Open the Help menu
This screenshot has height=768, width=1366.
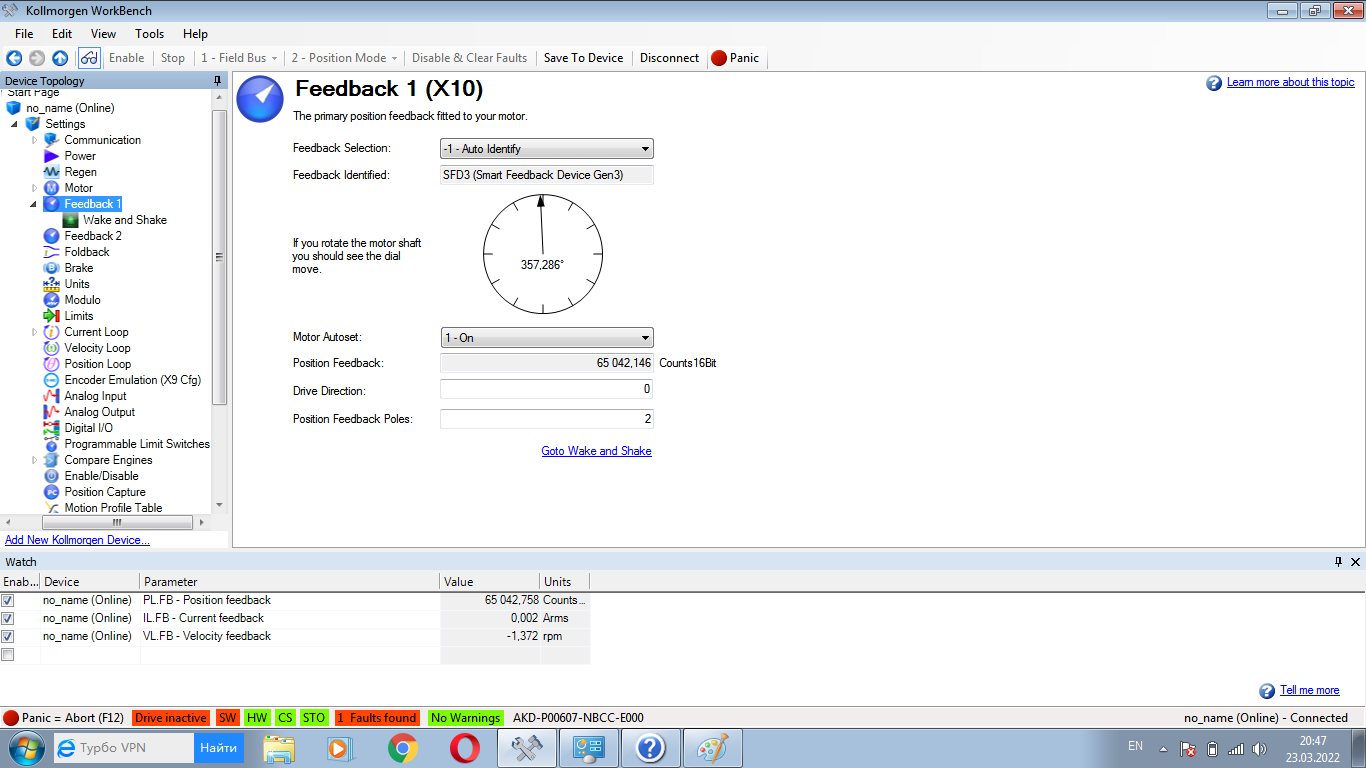point(196,33)
